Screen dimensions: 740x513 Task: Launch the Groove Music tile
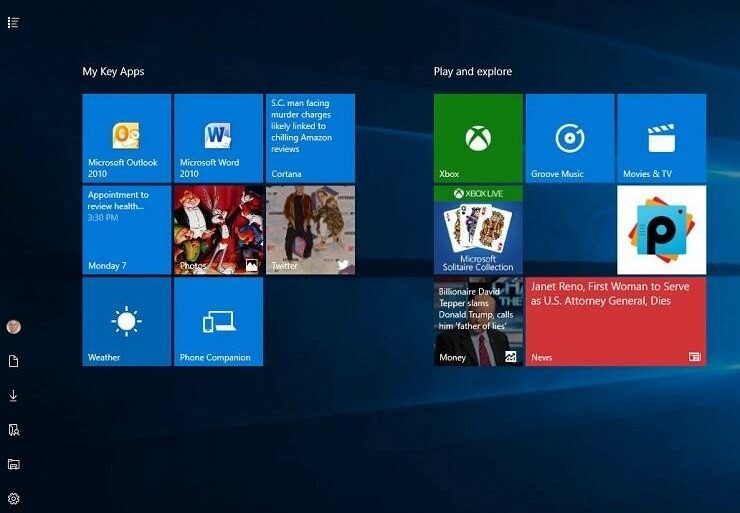pyautogui.click(x=570, y=138)
